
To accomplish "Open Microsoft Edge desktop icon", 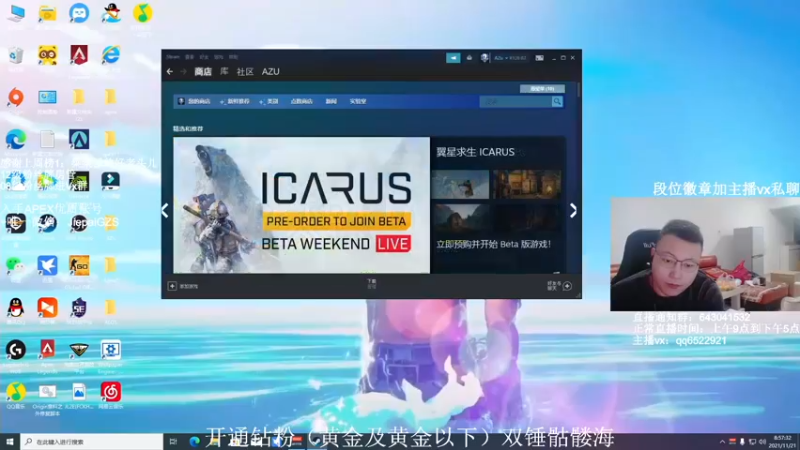I will (16, 140).
